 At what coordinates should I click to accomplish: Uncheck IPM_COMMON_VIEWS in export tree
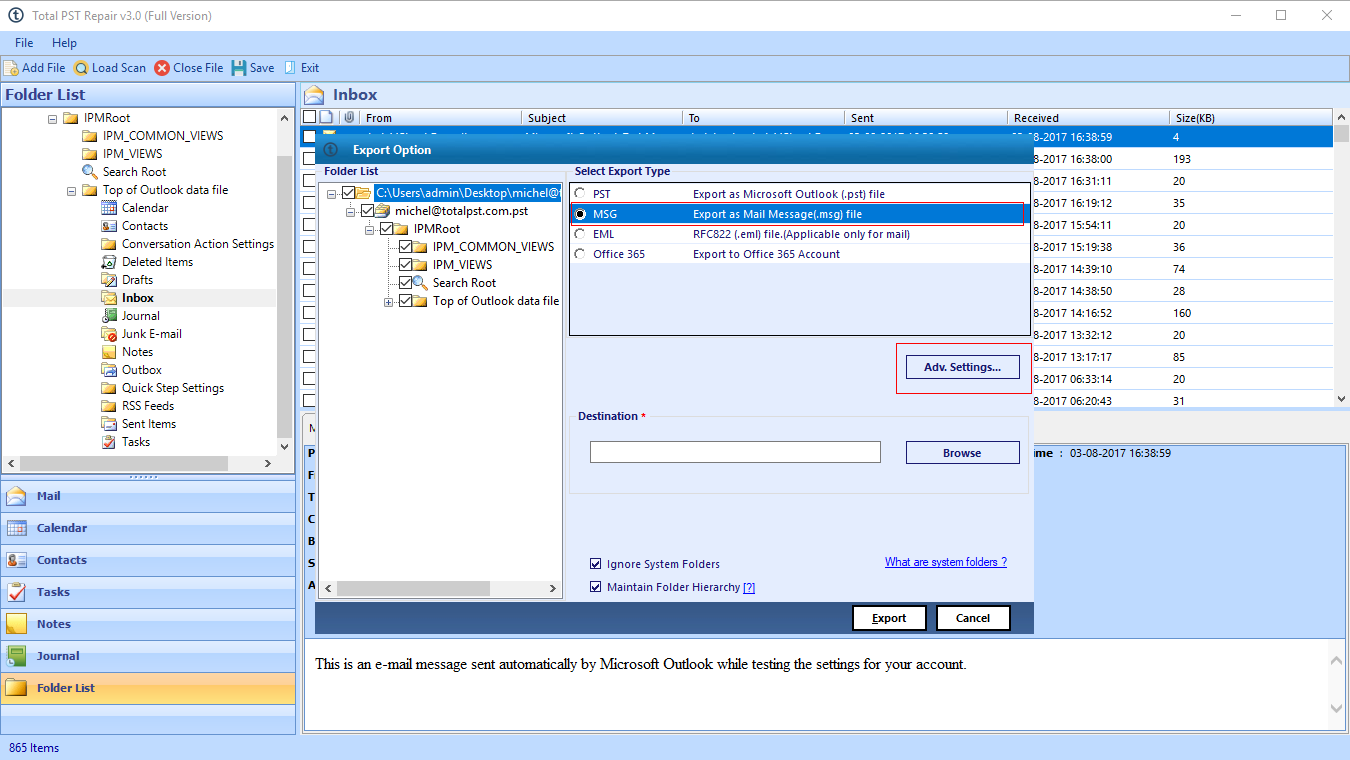(x=405, y=247)
